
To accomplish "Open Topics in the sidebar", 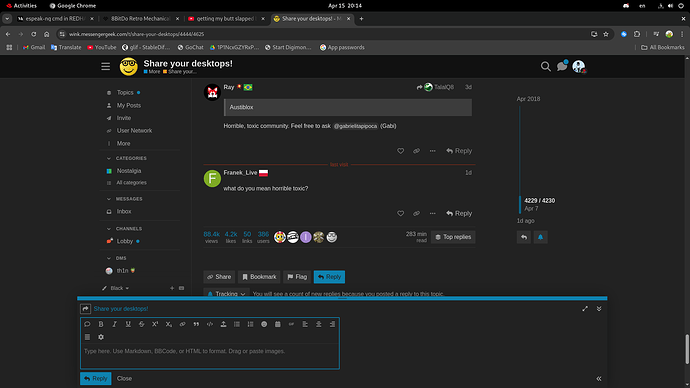I will pyautogui.click(x=125, y=92).
